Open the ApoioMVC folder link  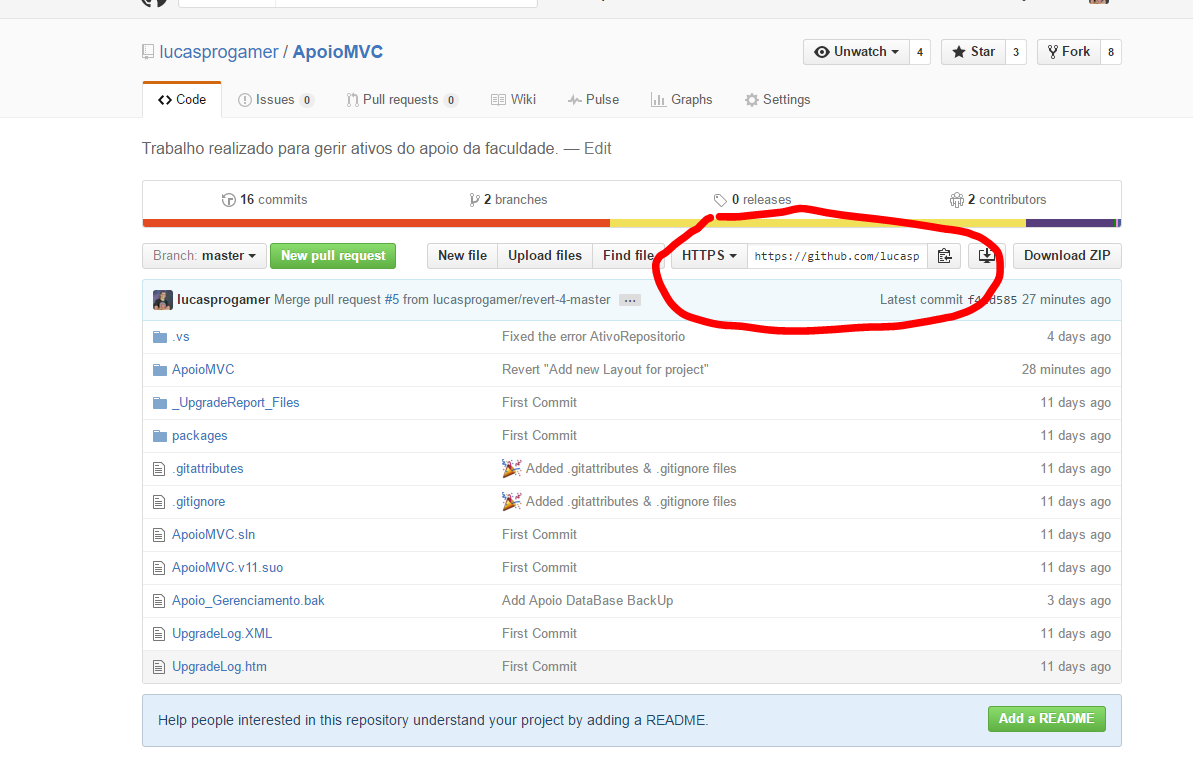pyautogui.click(x=203, y=370)
